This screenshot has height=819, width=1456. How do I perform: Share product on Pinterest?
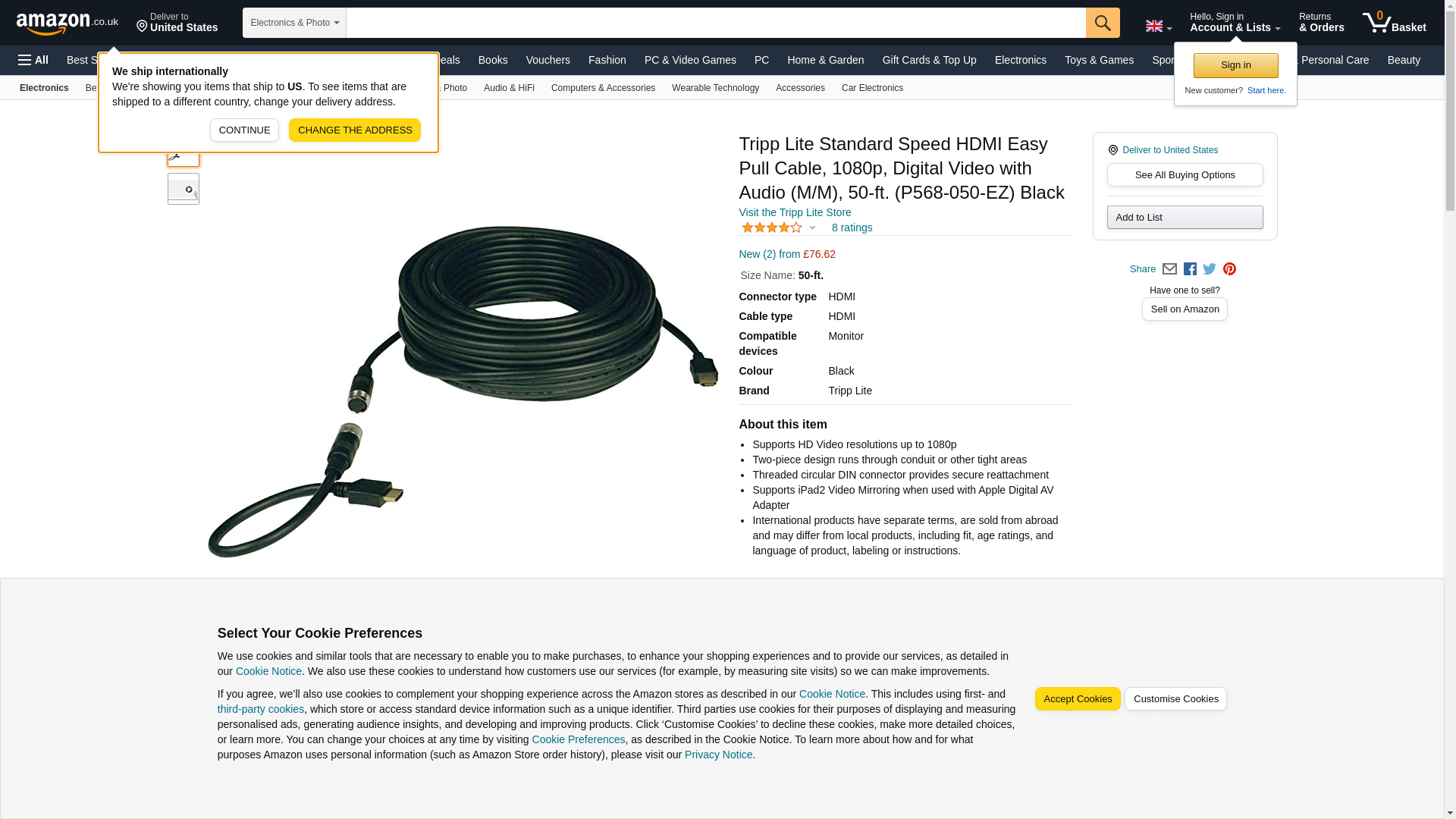pyautogui.click(x=1229, y=269)
